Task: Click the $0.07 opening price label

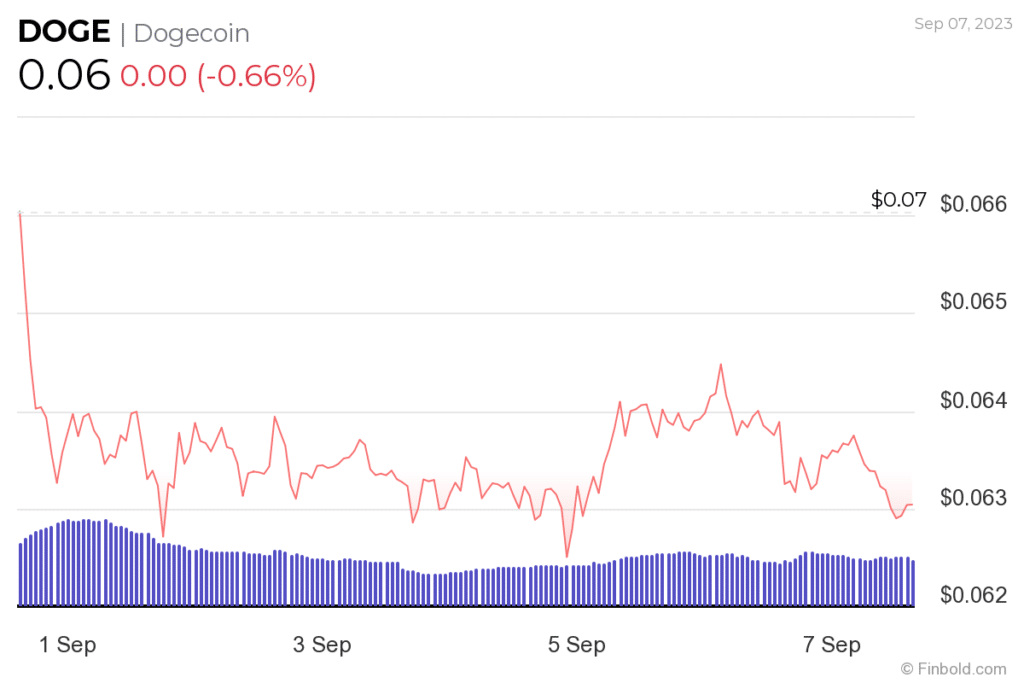Action: [899, 200]
